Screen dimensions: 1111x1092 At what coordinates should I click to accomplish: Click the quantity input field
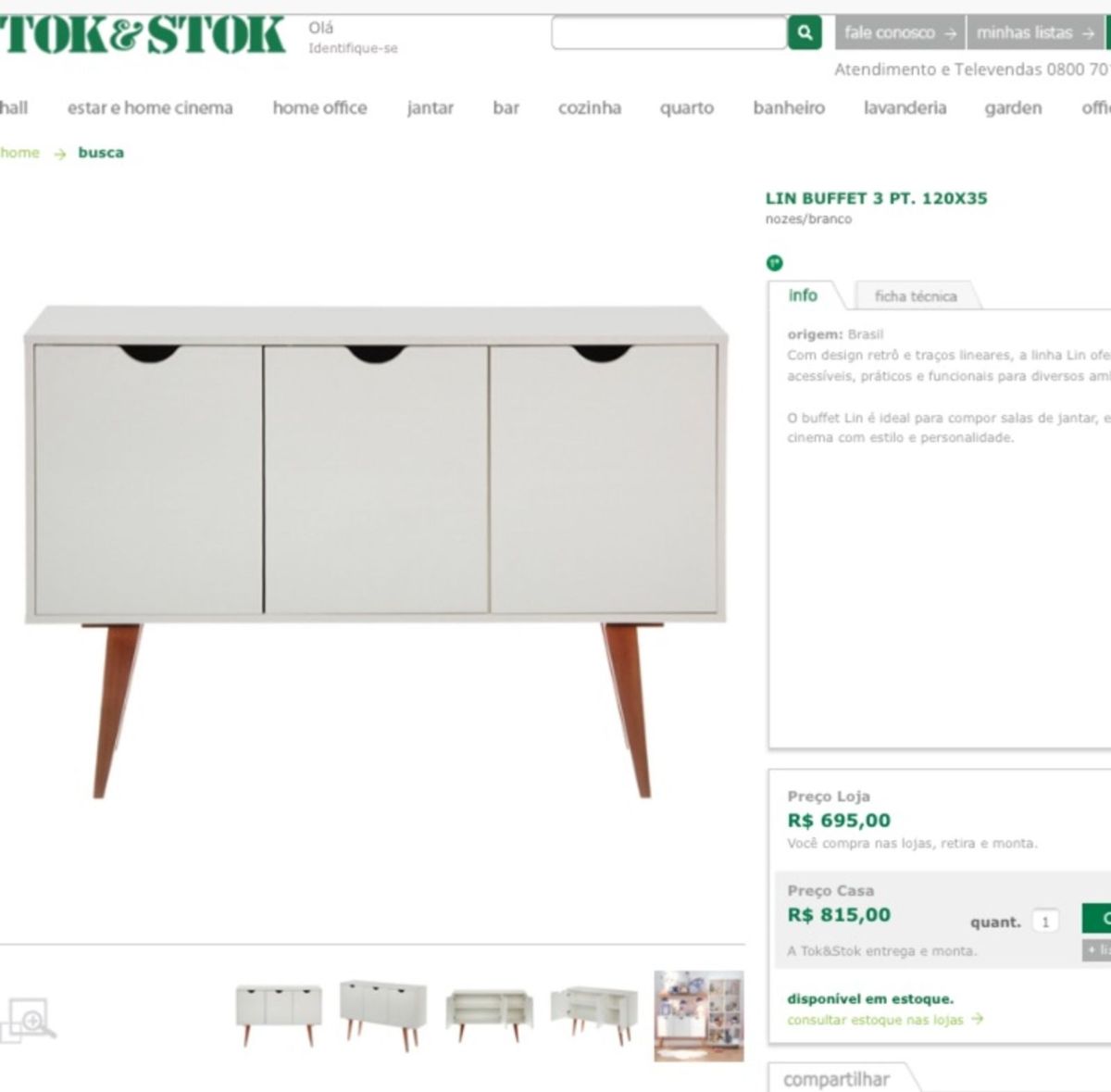pyautogui.click(x=1045, y=922)
